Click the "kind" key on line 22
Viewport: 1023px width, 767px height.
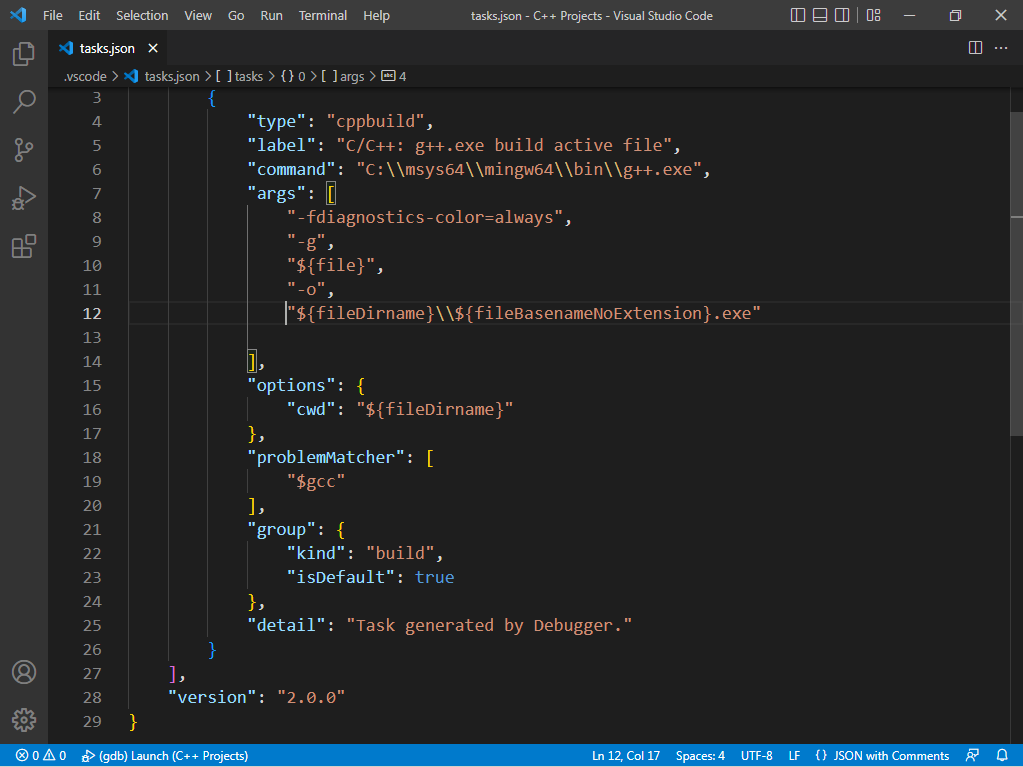pyautogui.click(x=316, y=553)
